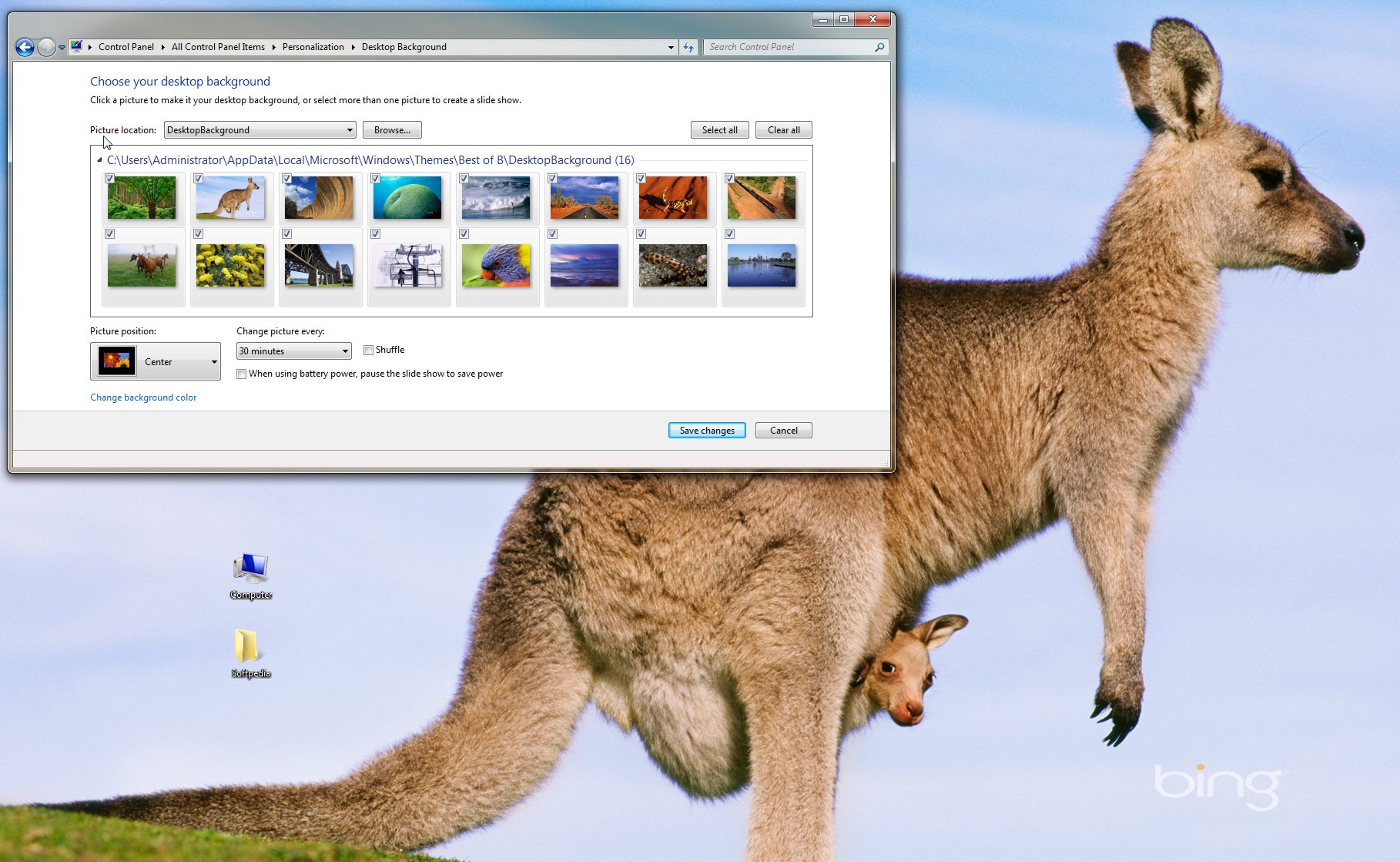Click the Save changes button
This screenshot has width=1400, height=862.
pyautogui.click(x=707, y=431)
